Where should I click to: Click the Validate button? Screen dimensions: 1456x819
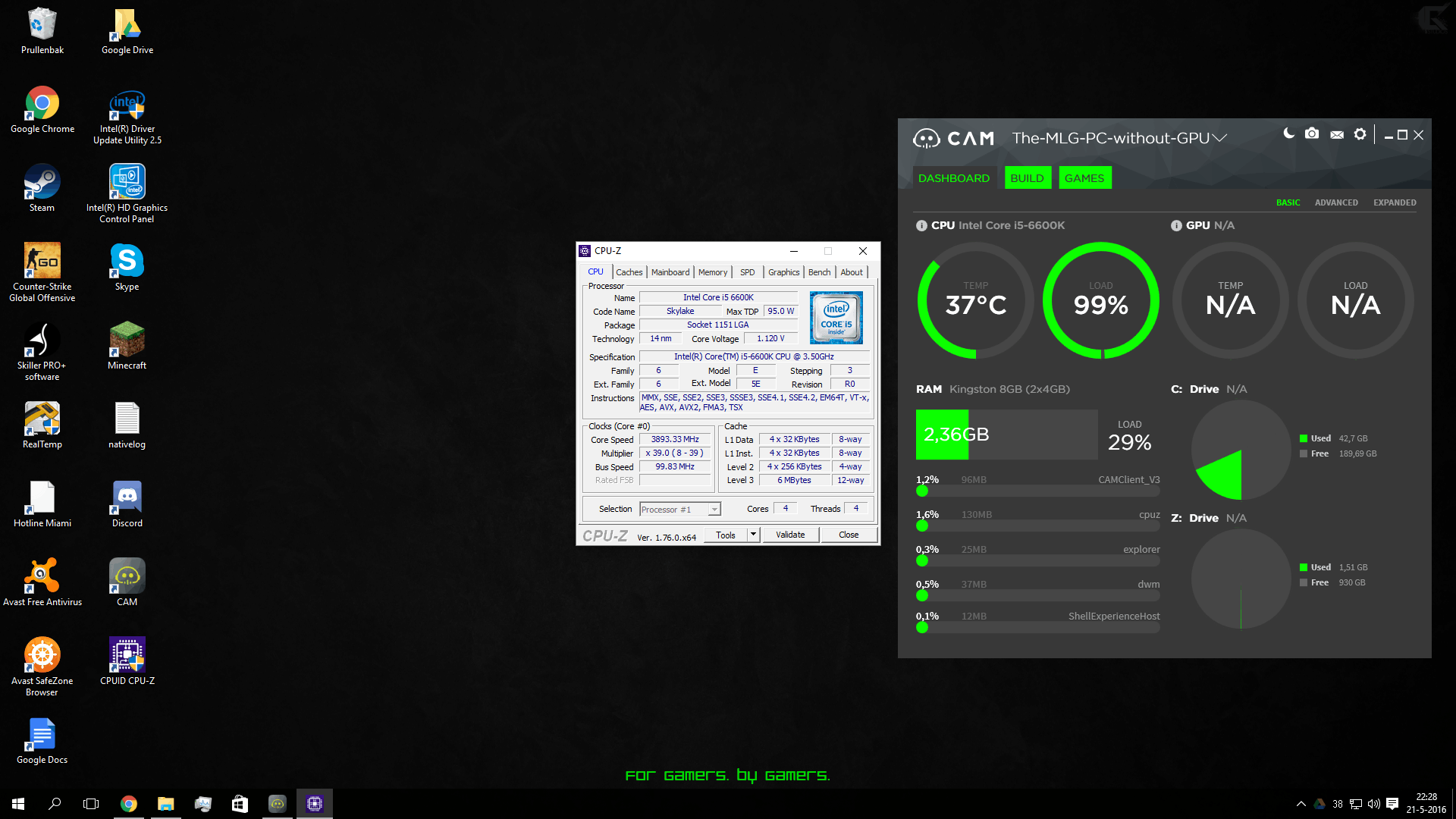pyautogui.click(x=790, y=535)
